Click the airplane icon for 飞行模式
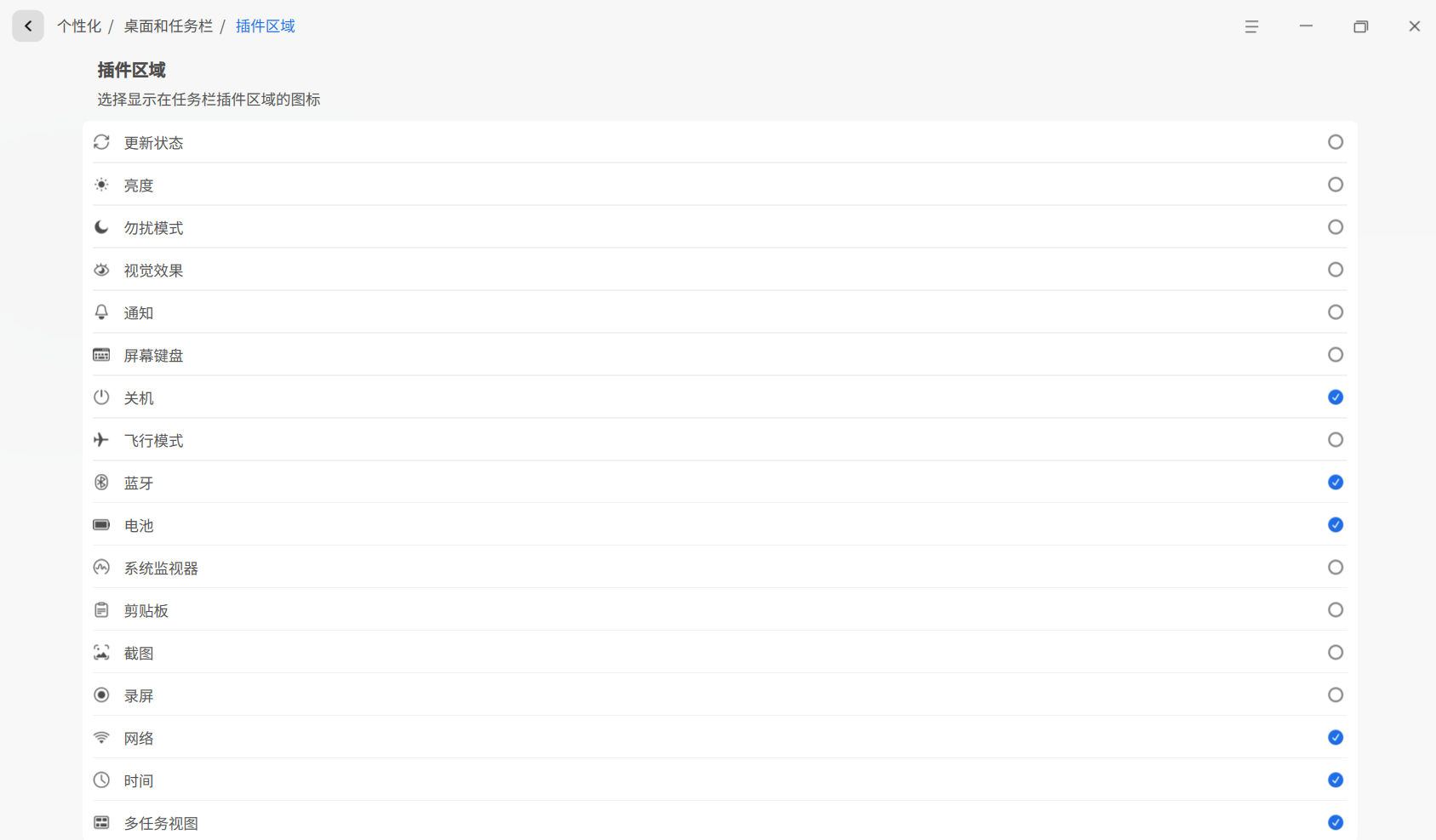The image size is (1436, 840). pos(101,440)
